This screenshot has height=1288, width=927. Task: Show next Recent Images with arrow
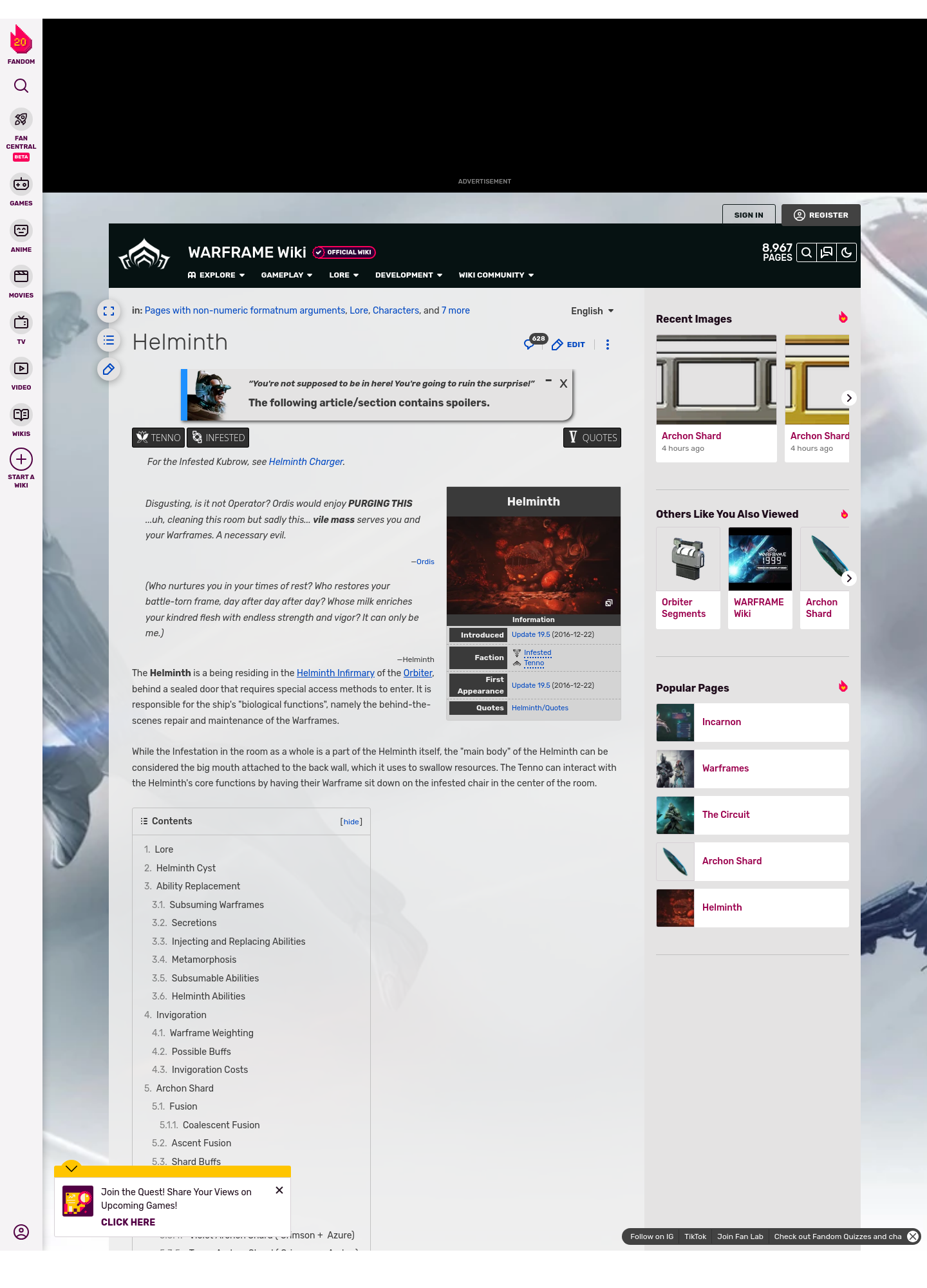pos(849,398)
